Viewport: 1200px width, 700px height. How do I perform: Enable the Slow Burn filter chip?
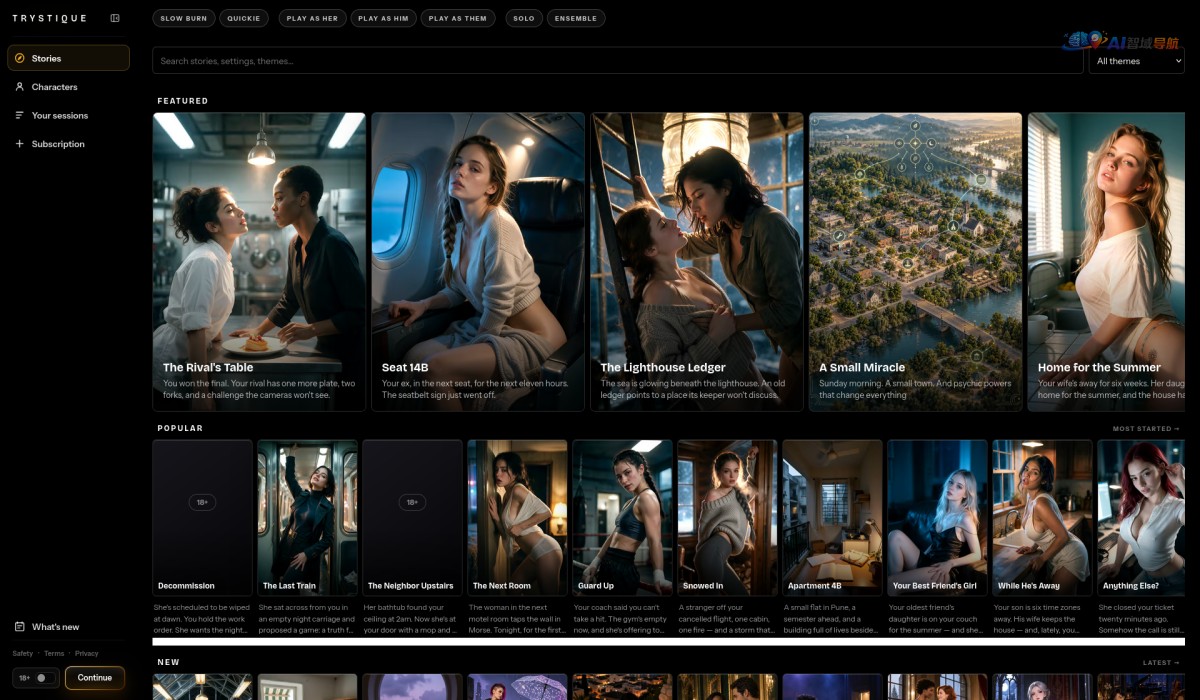click(x=184, y=18)
